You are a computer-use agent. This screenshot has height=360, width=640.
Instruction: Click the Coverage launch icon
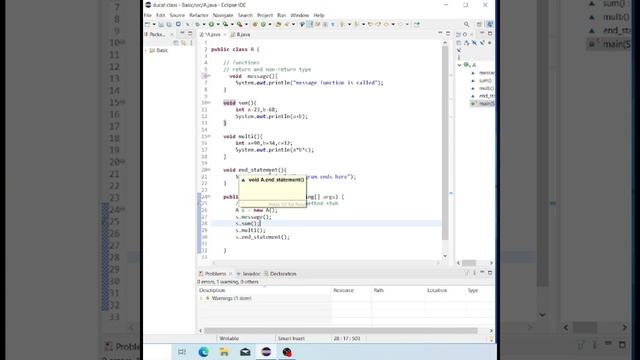click(225, 24)
